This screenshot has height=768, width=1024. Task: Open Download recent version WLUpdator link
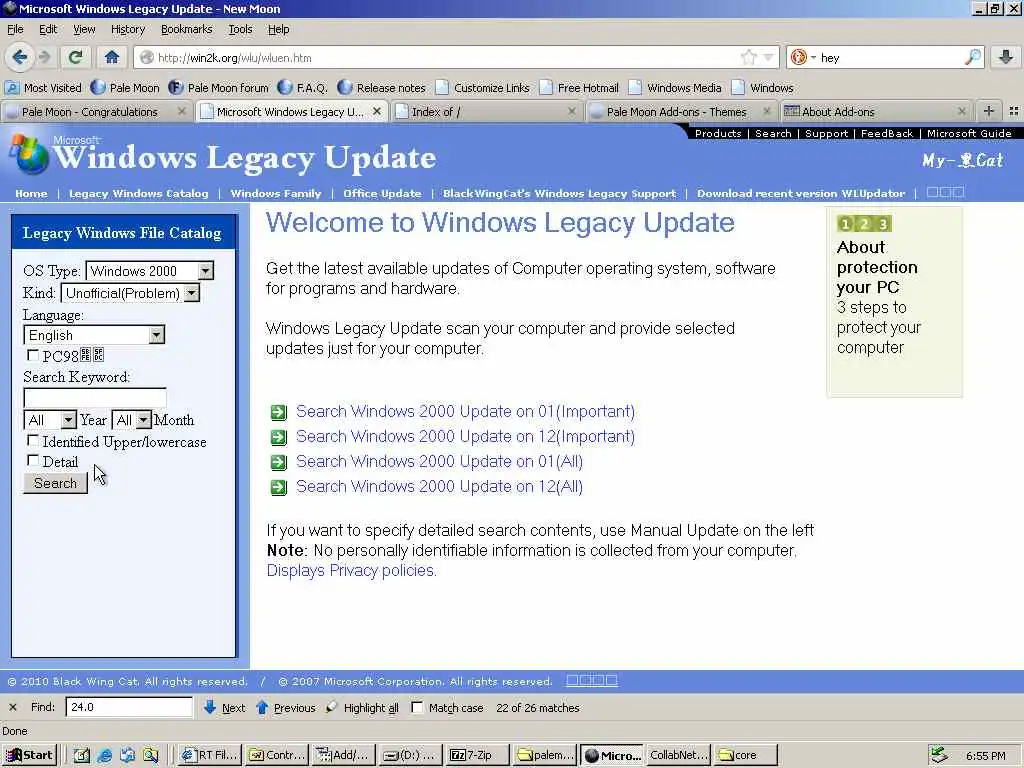[x=801, y=193]
